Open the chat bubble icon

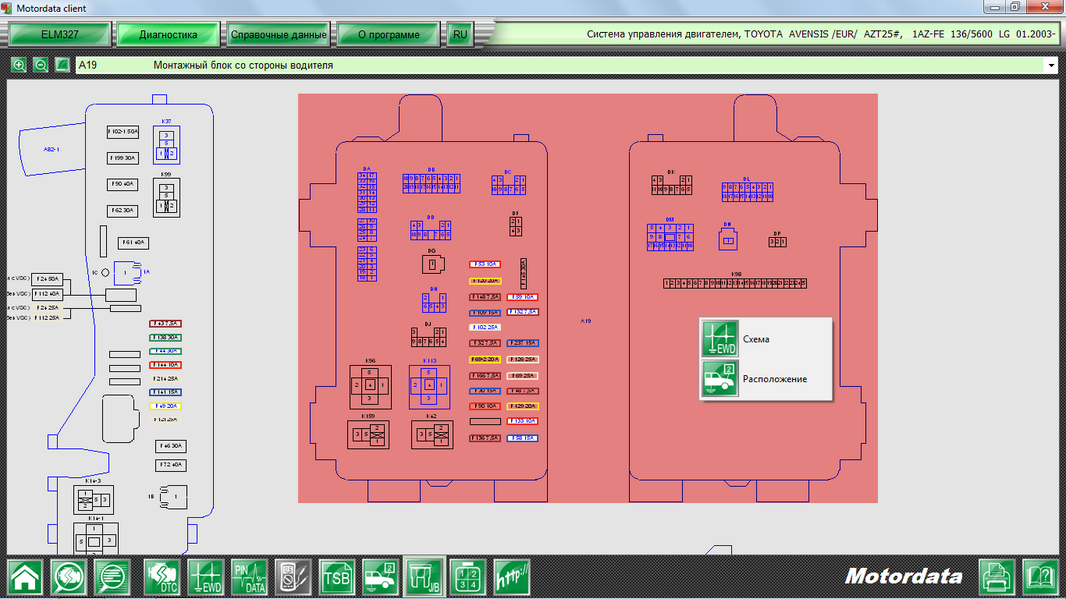pyautogui.click(x=112, y=577)
